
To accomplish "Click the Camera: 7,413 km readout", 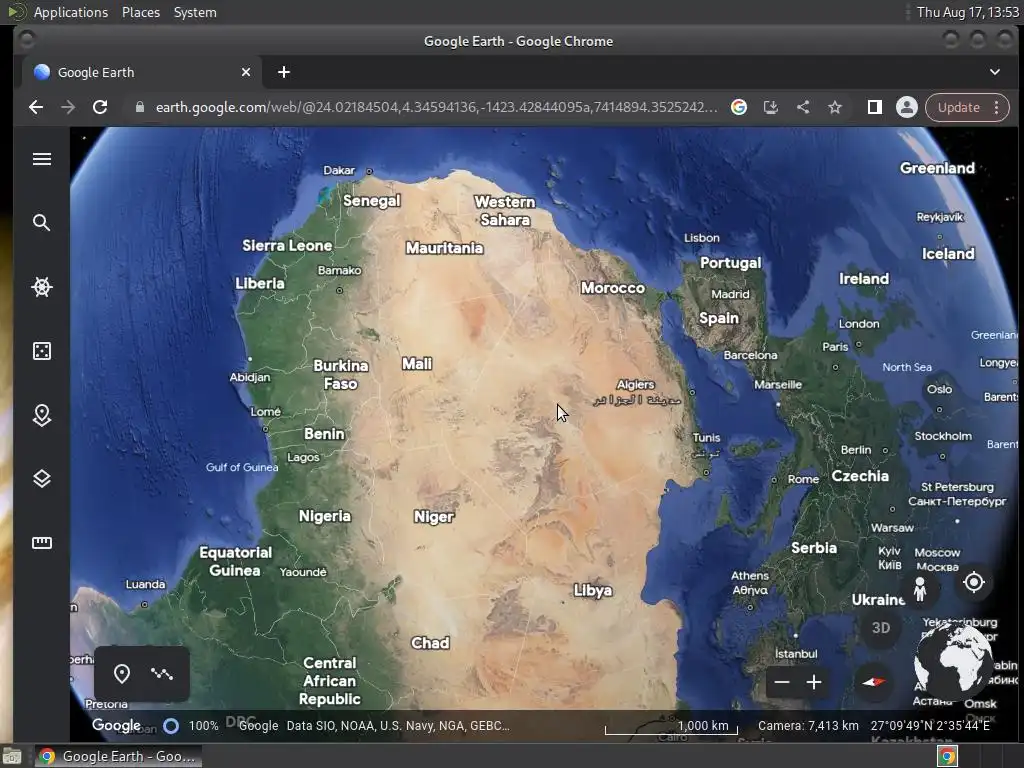I will point(808,726).
